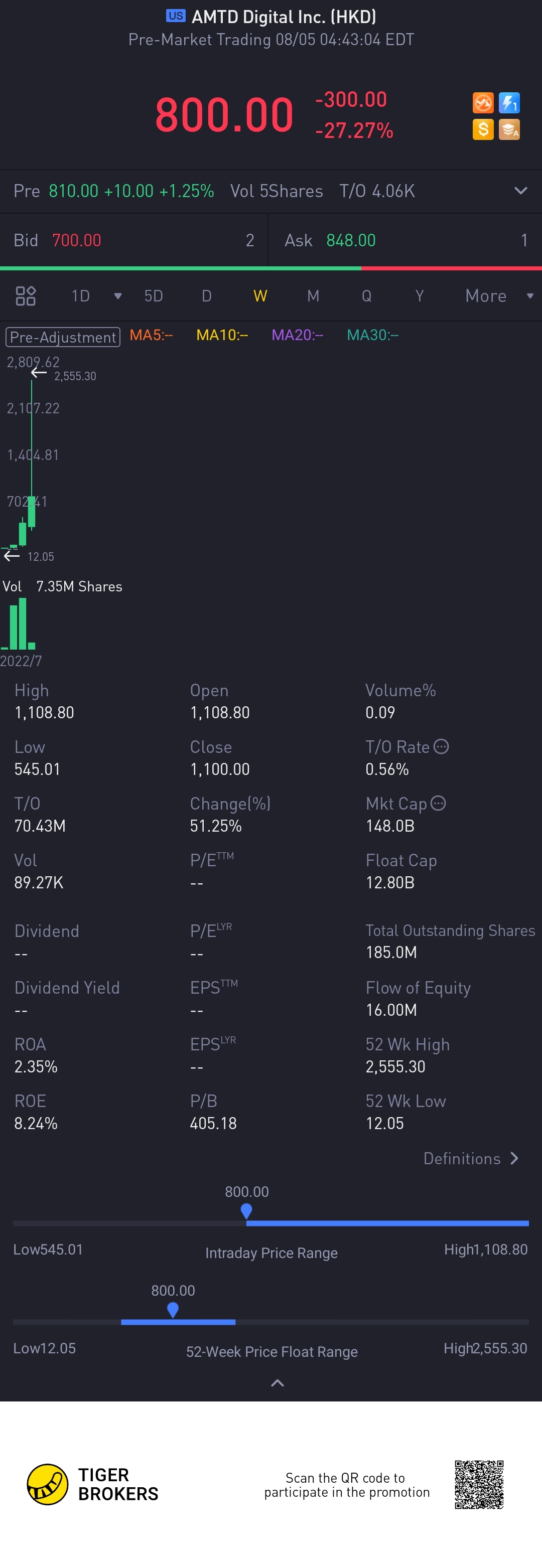The width and height of the screenshot is (542, 1568).
Task: Expand the pre-market quote details chevron
Action: 521,191
